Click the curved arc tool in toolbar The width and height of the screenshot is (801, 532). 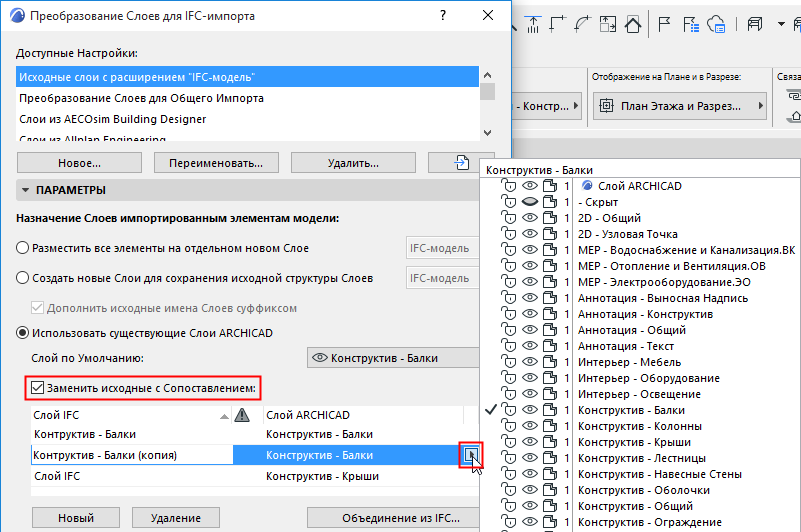coord(582,24)
